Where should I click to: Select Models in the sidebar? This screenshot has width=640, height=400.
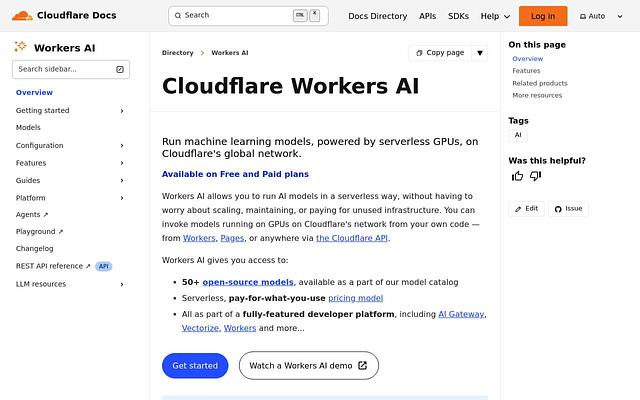(28, 128)
